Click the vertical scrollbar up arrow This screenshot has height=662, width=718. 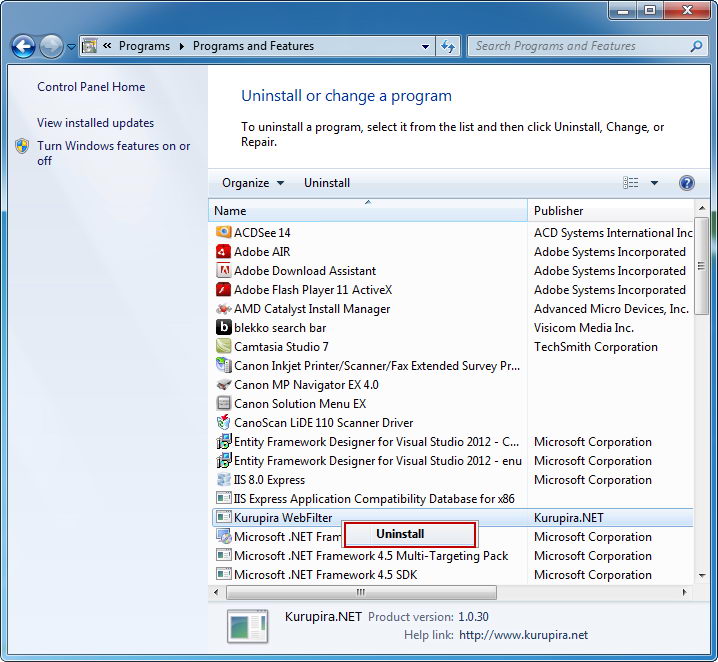702,209
